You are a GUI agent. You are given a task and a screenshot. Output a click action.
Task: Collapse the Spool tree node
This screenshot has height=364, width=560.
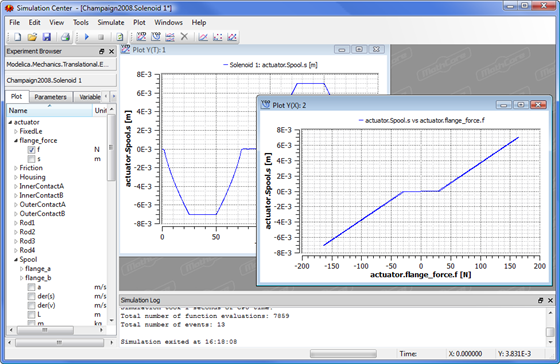(16, 259)
